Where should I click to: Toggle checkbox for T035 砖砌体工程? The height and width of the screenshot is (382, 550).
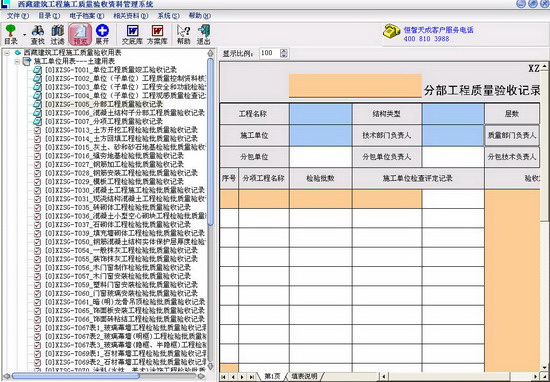pyautogui.click(x=37, y=207)
